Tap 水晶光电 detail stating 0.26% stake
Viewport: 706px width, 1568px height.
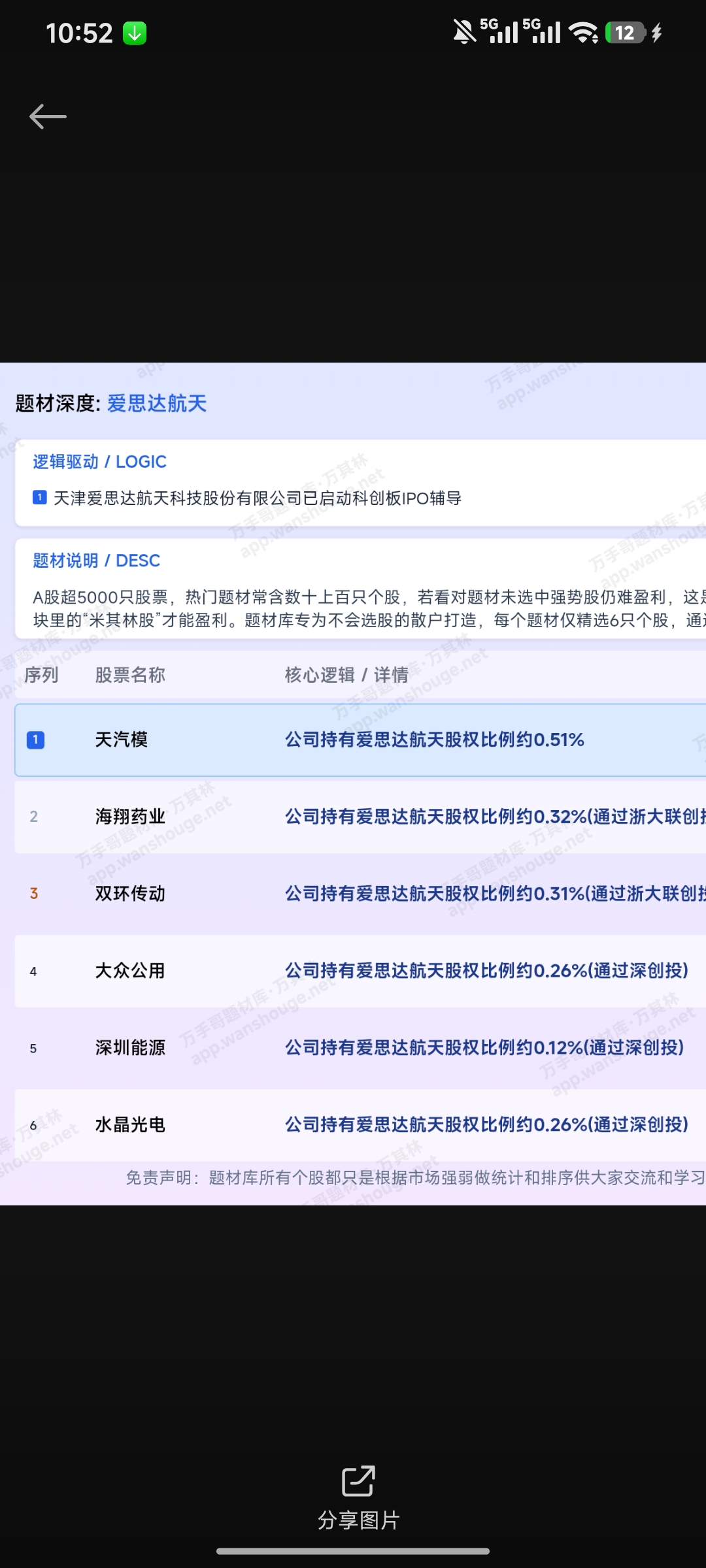coord(487,1124)
